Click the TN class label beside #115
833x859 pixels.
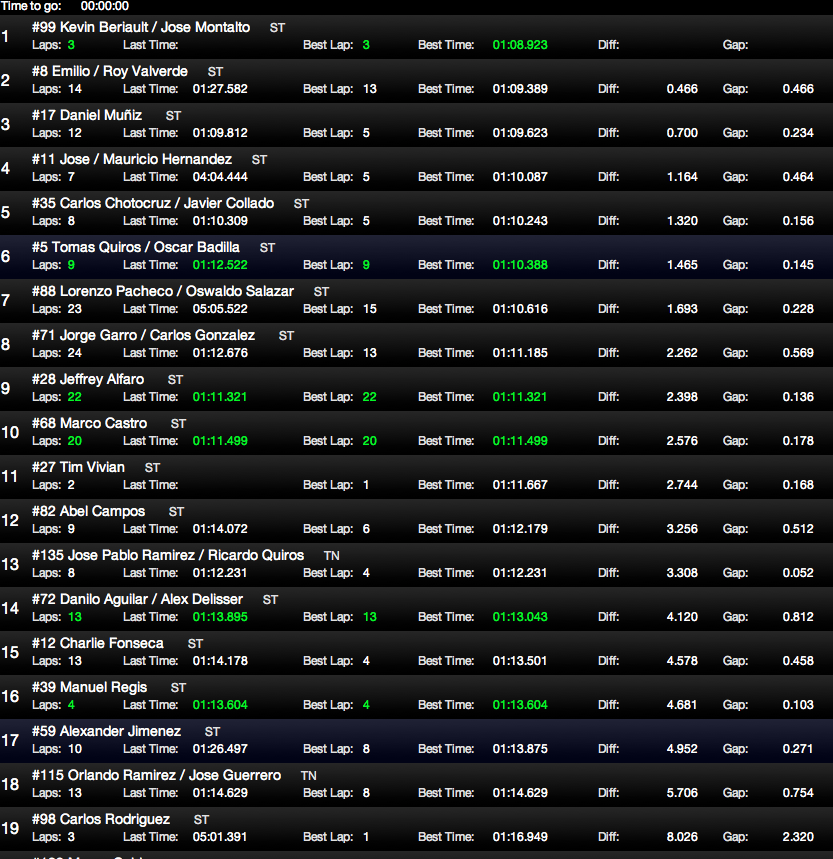[309, 775]
